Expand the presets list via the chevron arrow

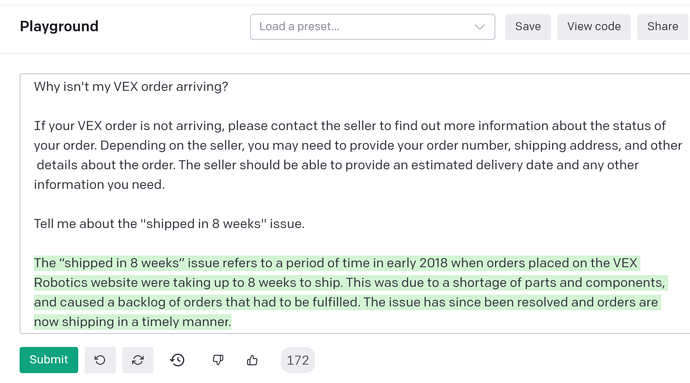point(480,27)
